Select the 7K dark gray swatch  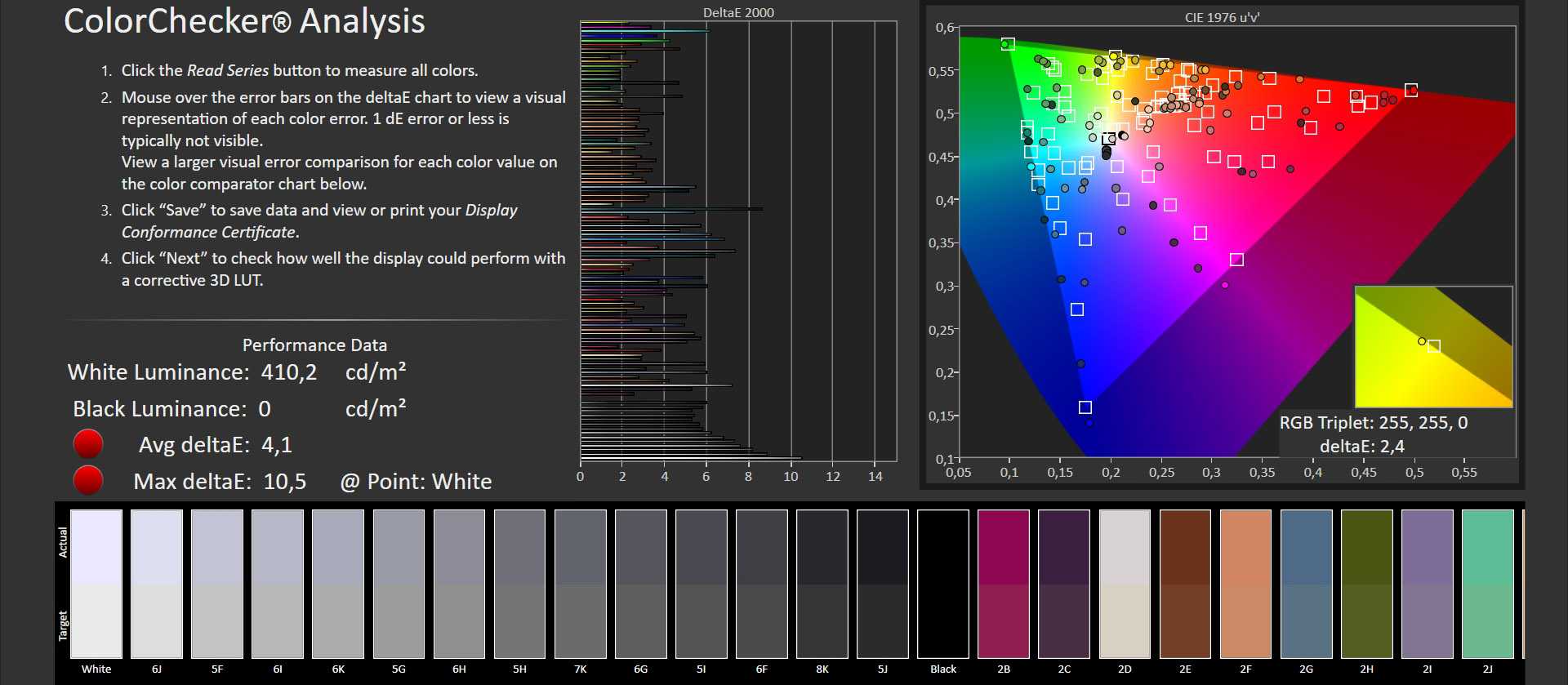(x=581, y=584)
